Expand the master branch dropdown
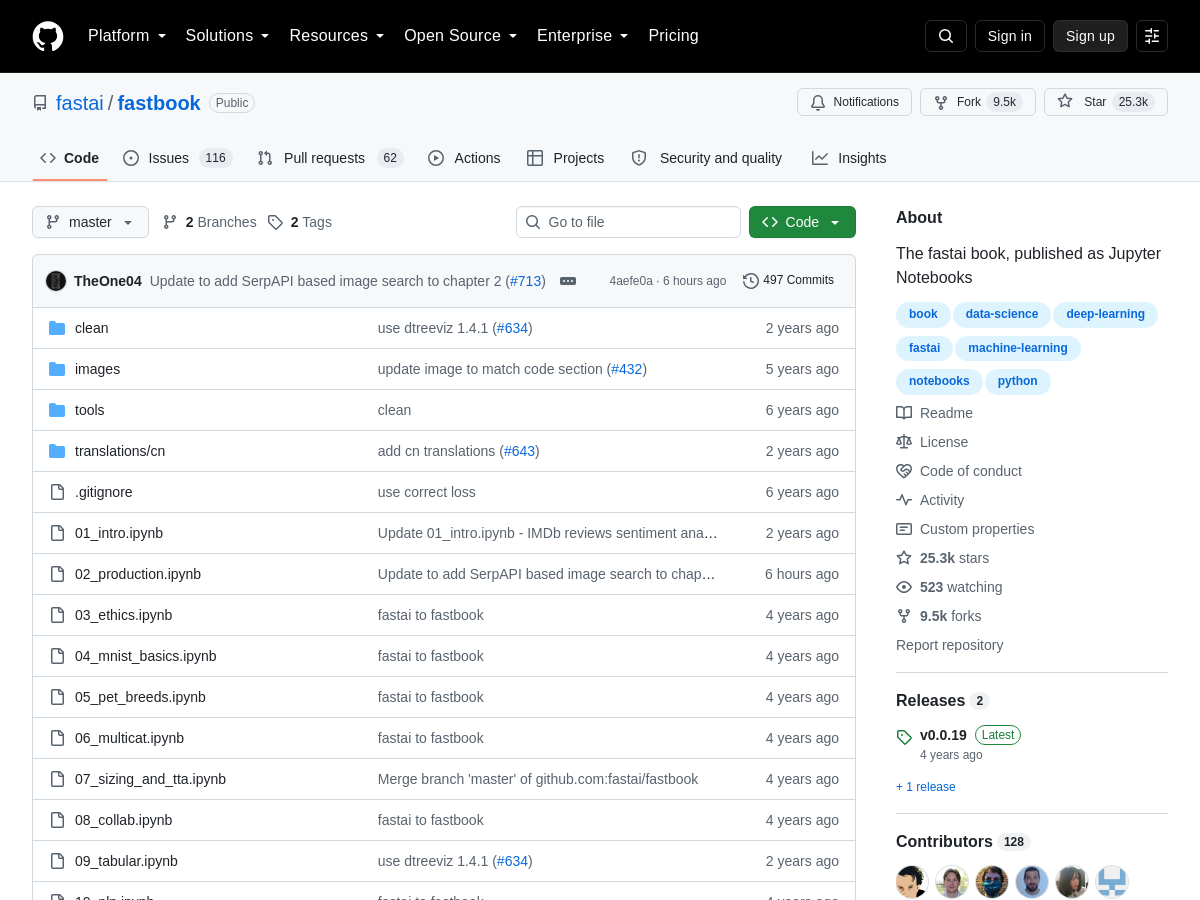 coord(90,222)
